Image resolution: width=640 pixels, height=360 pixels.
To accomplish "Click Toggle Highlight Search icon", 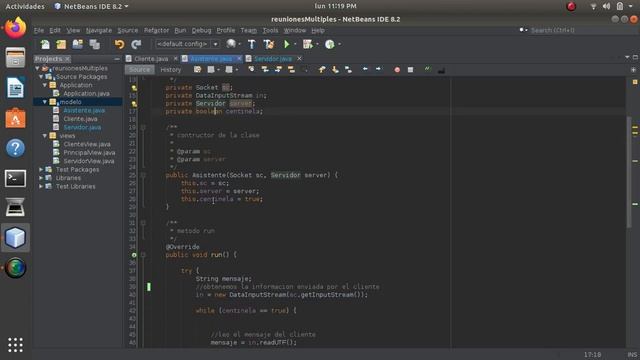I will pyautogui.click(x=291, y=70).
